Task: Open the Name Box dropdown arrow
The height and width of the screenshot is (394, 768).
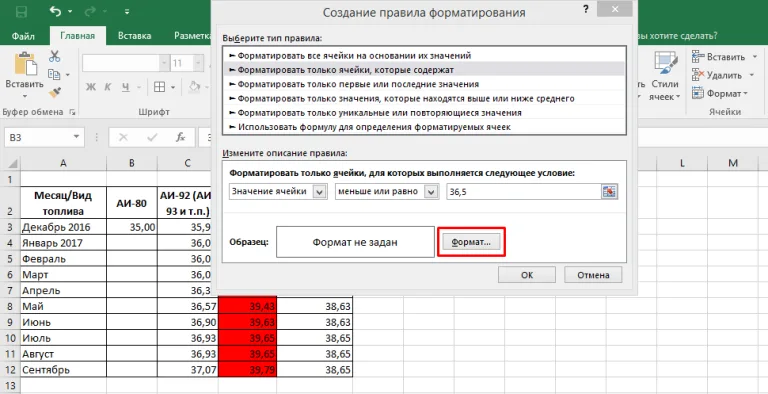Action: point(76,137)
